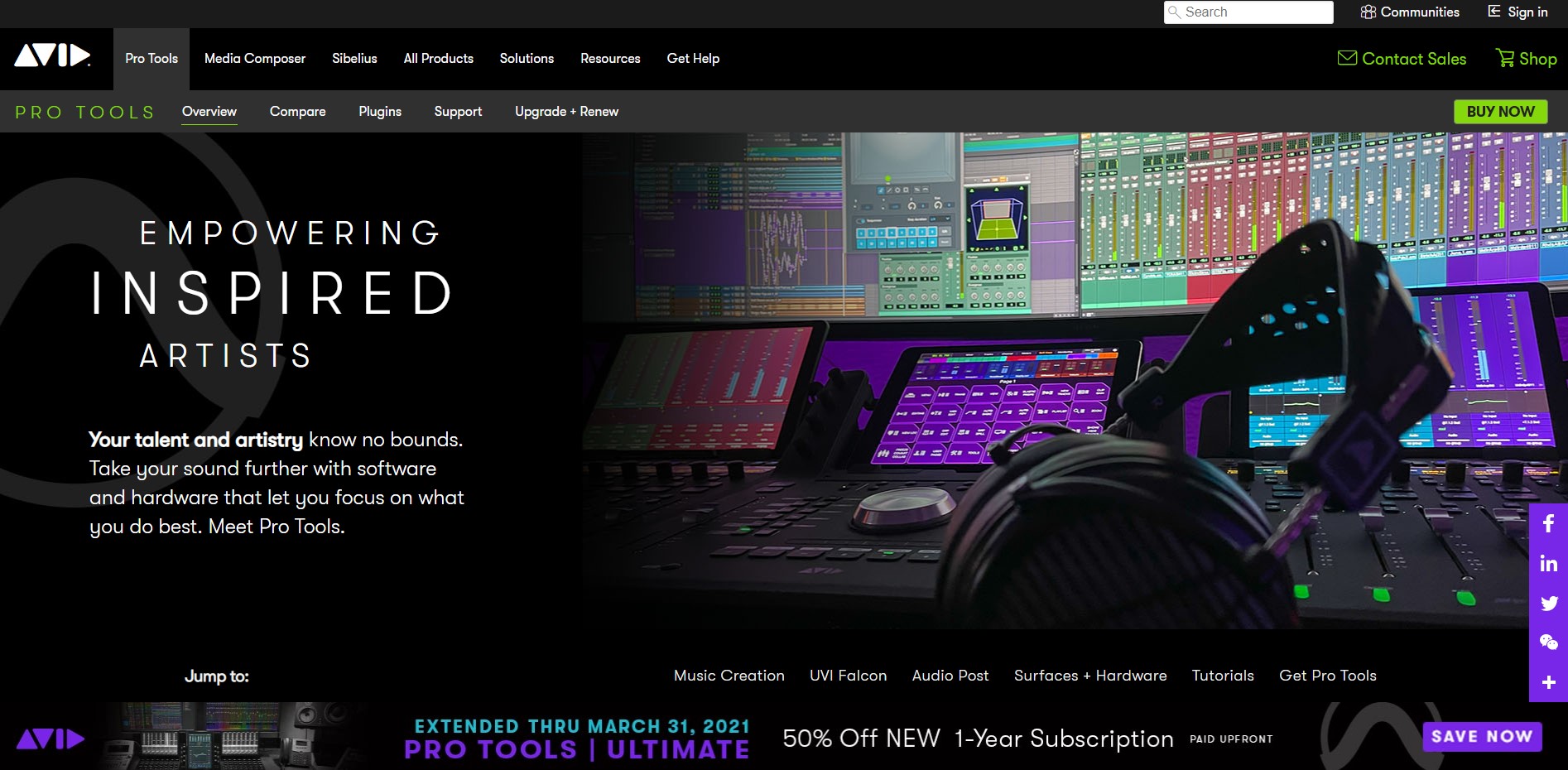
Task: Share the page on Facebook
Action: pyautogui.click(x=1548, y=523)
